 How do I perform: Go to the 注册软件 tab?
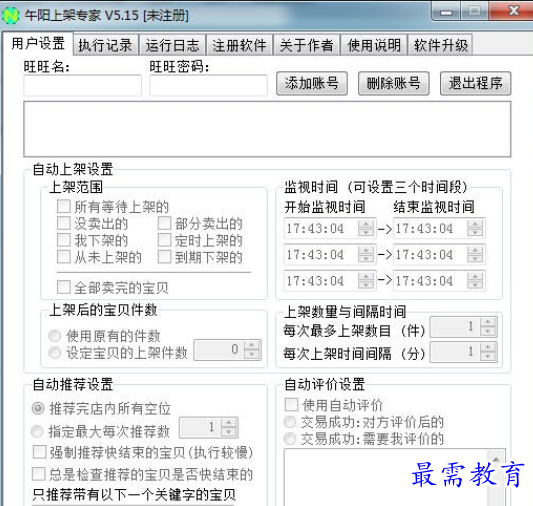pyautogui.click(x=240, y=45)
